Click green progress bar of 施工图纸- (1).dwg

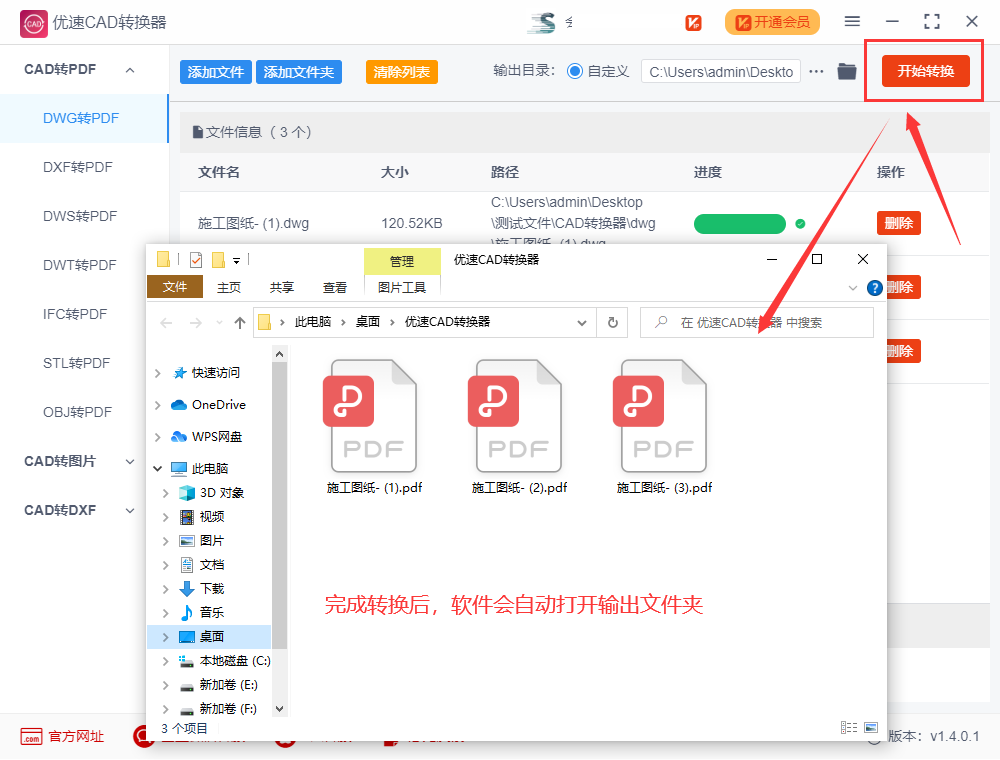739,224
